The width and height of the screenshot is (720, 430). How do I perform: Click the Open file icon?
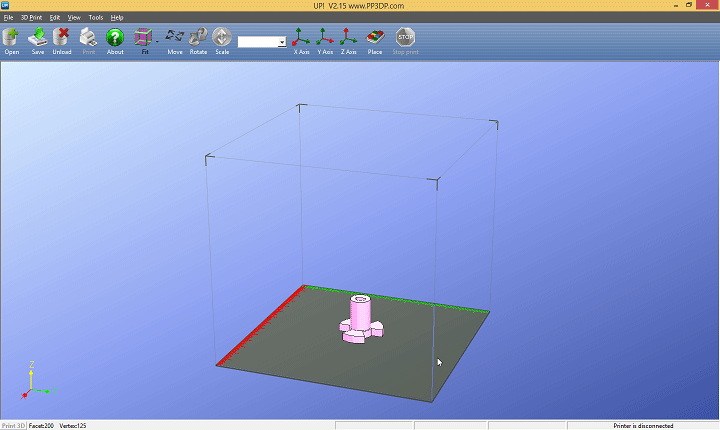[x=12, y=39]
